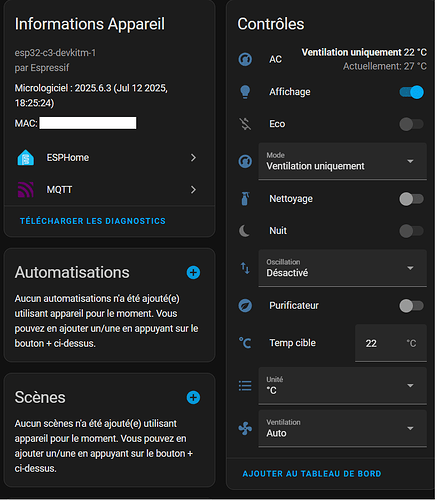Expand the Unité selector
The height and width of the screenshot is (500, 438).
tap(344, 387)
